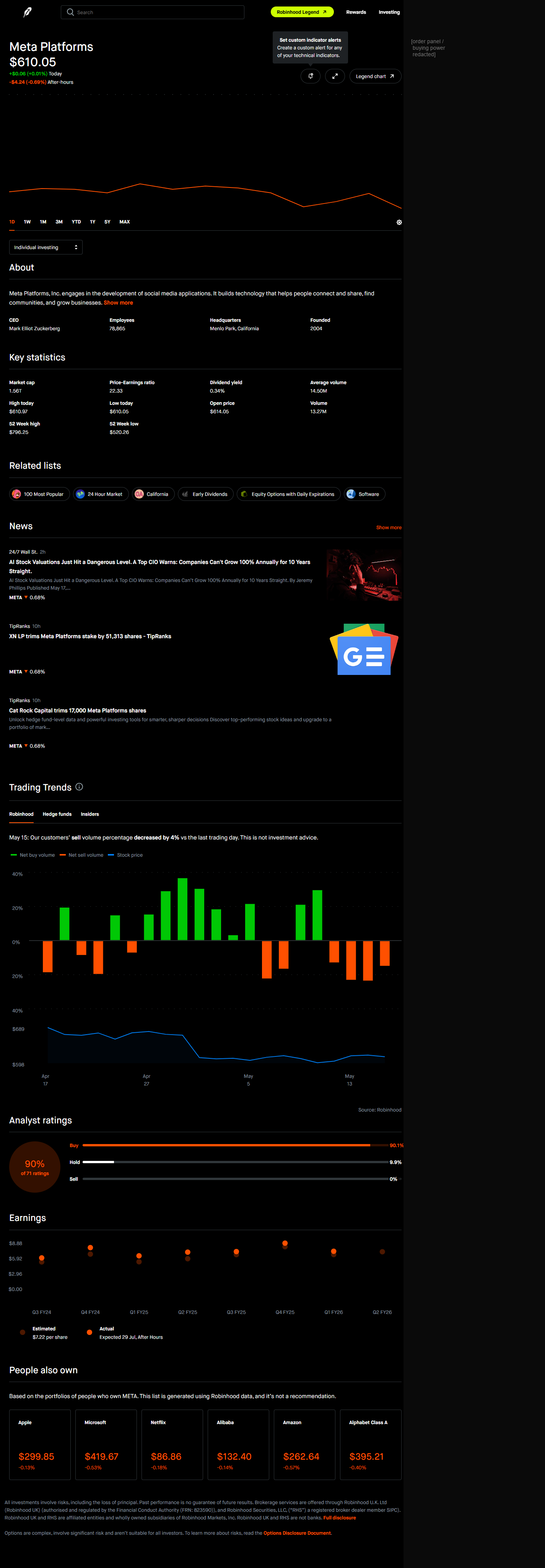Image resolution: width=545 pixels, height=1568 pixels.
Task: Select the 3M chart range
Action: coord(59,222)
